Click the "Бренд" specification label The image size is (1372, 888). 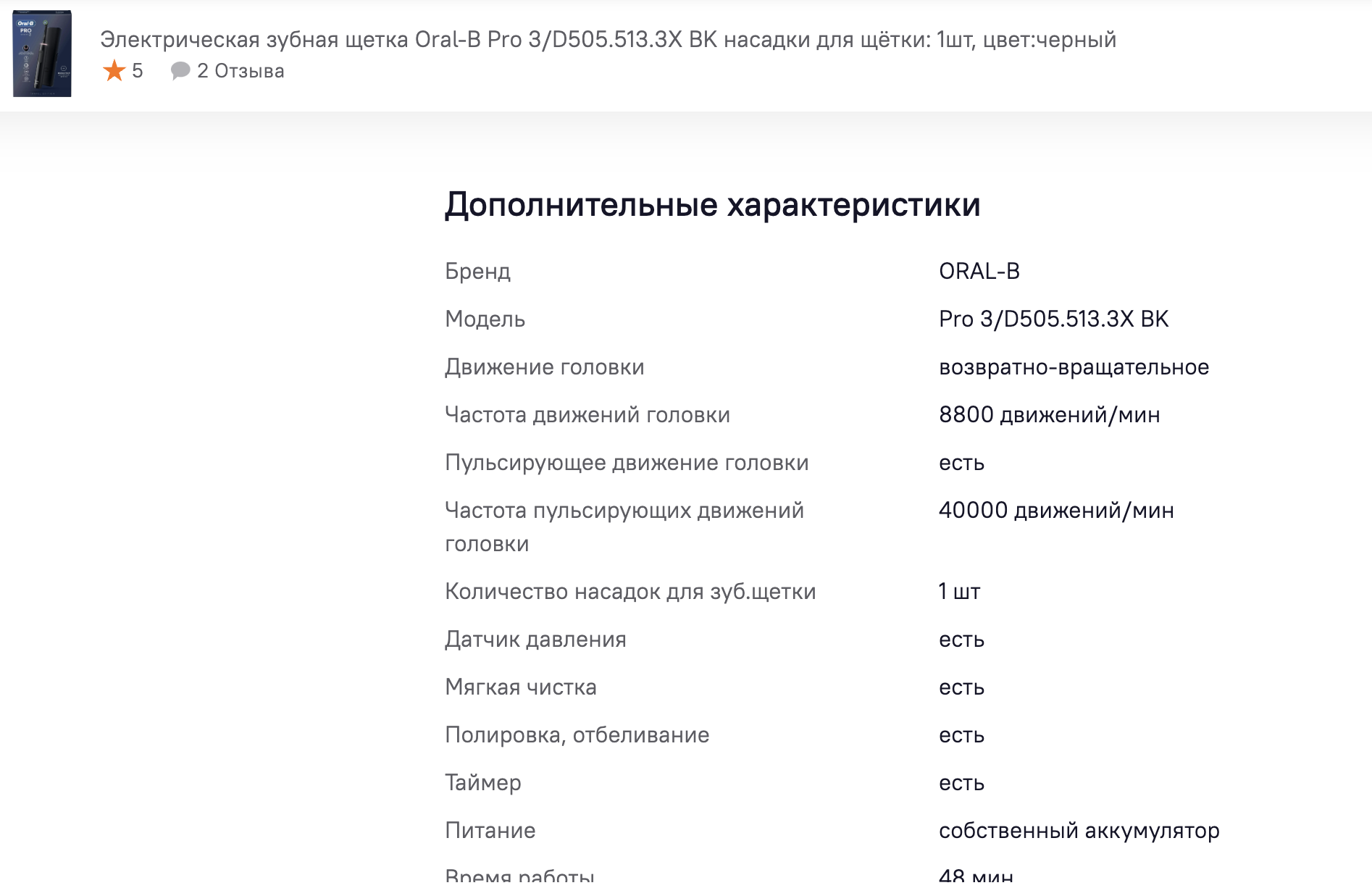point(477,272)
